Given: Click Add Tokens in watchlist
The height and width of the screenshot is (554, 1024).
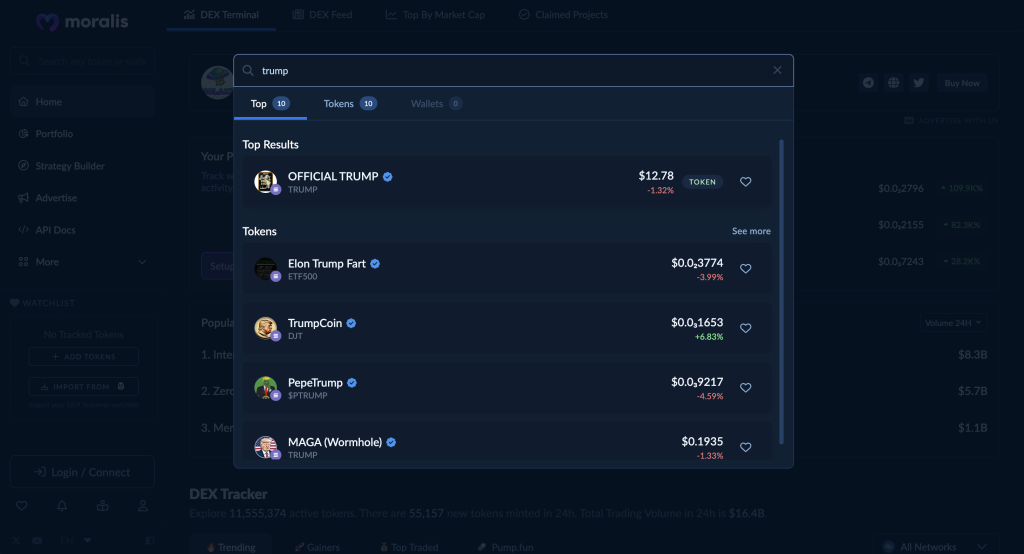Looking at the screenshot, I should point(84,357).
